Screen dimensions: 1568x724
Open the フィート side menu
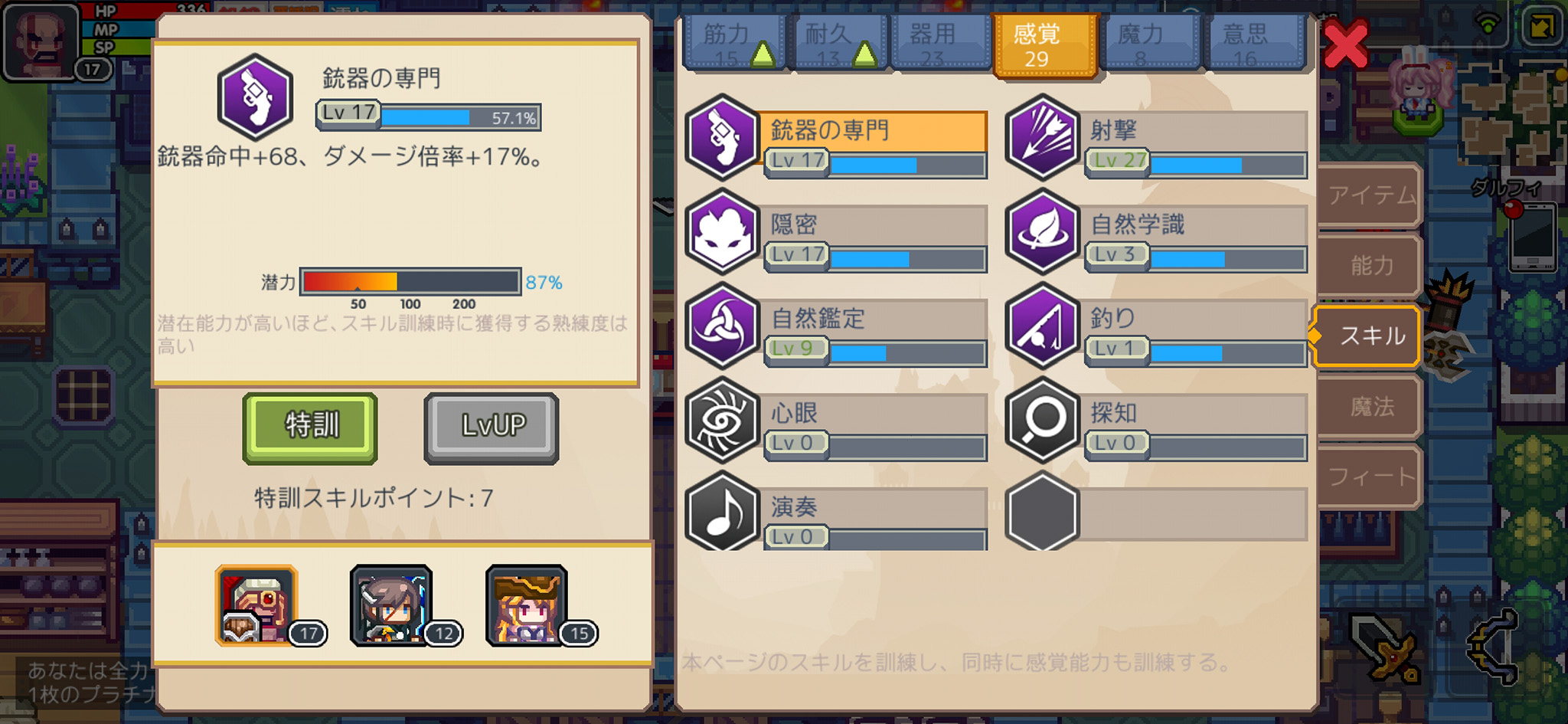pos(1369,477)
